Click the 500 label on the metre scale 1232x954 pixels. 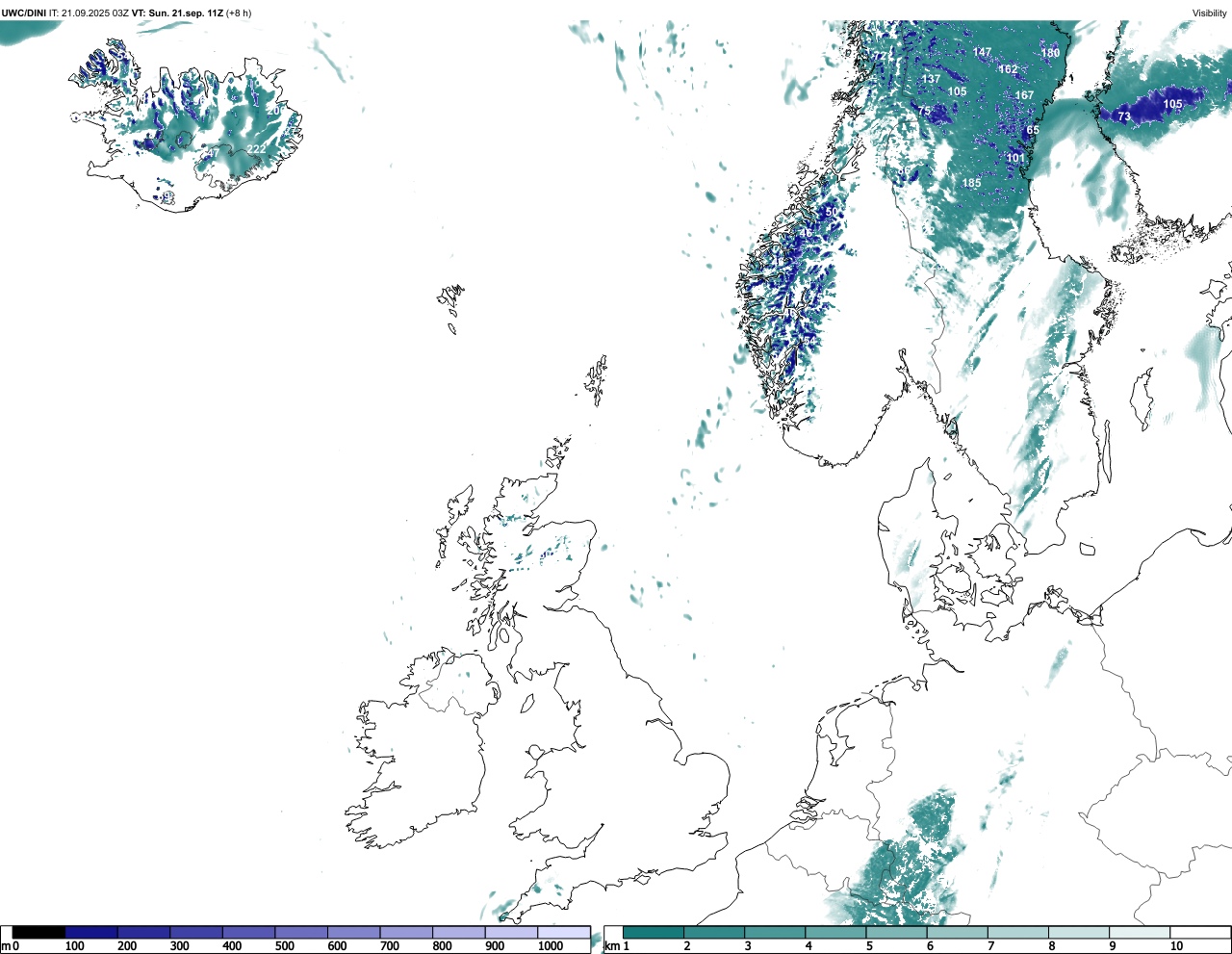pos(284,946)
